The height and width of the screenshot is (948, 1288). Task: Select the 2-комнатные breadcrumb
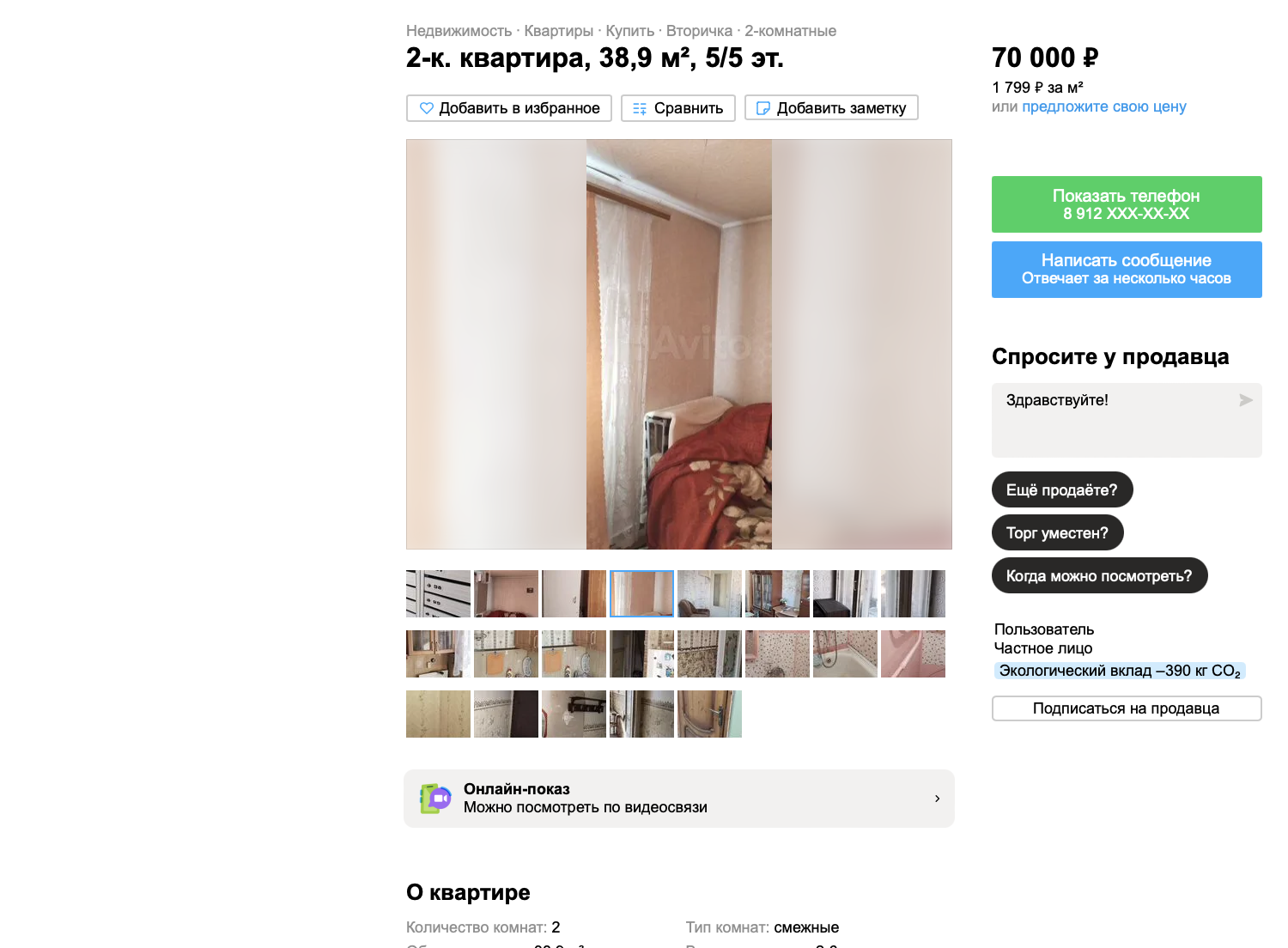[x=790, y=31]
